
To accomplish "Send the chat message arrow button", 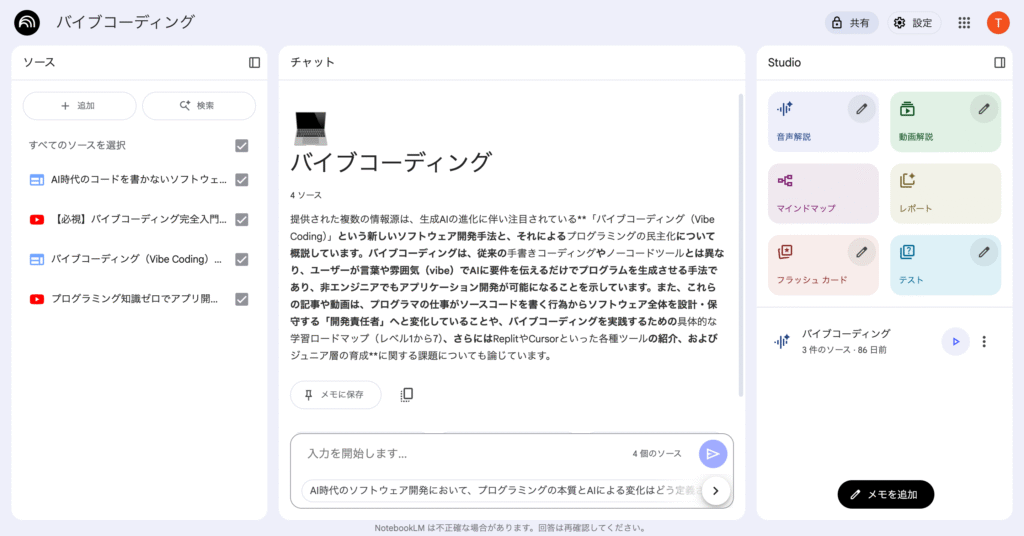I will tap(712, 453).
